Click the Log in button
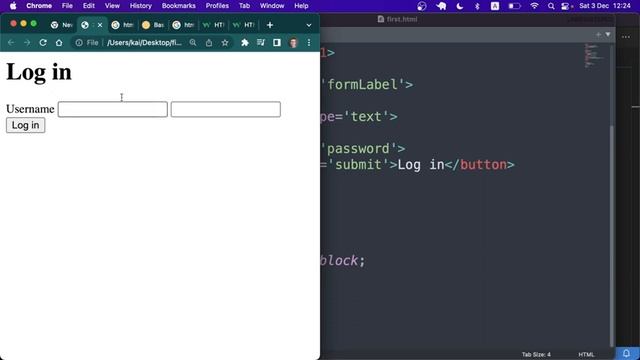Viewport: 640px width, 360px height. [25, 125]
